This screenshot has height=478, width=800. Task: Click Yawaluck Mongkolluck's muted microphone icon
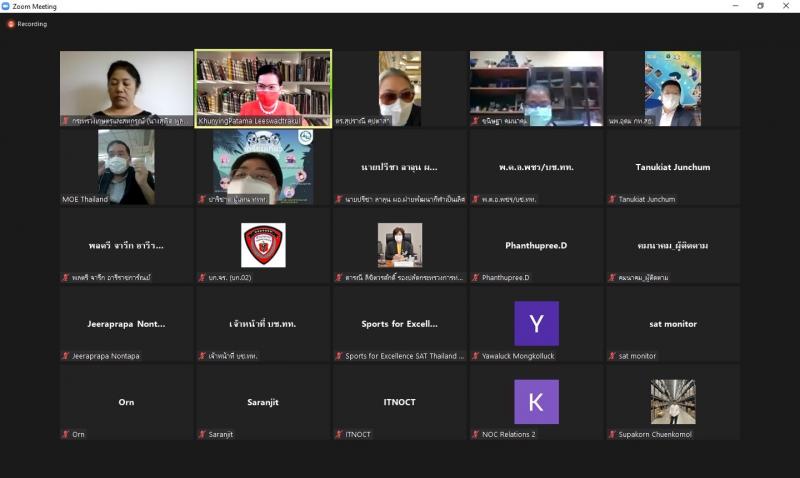476,356
